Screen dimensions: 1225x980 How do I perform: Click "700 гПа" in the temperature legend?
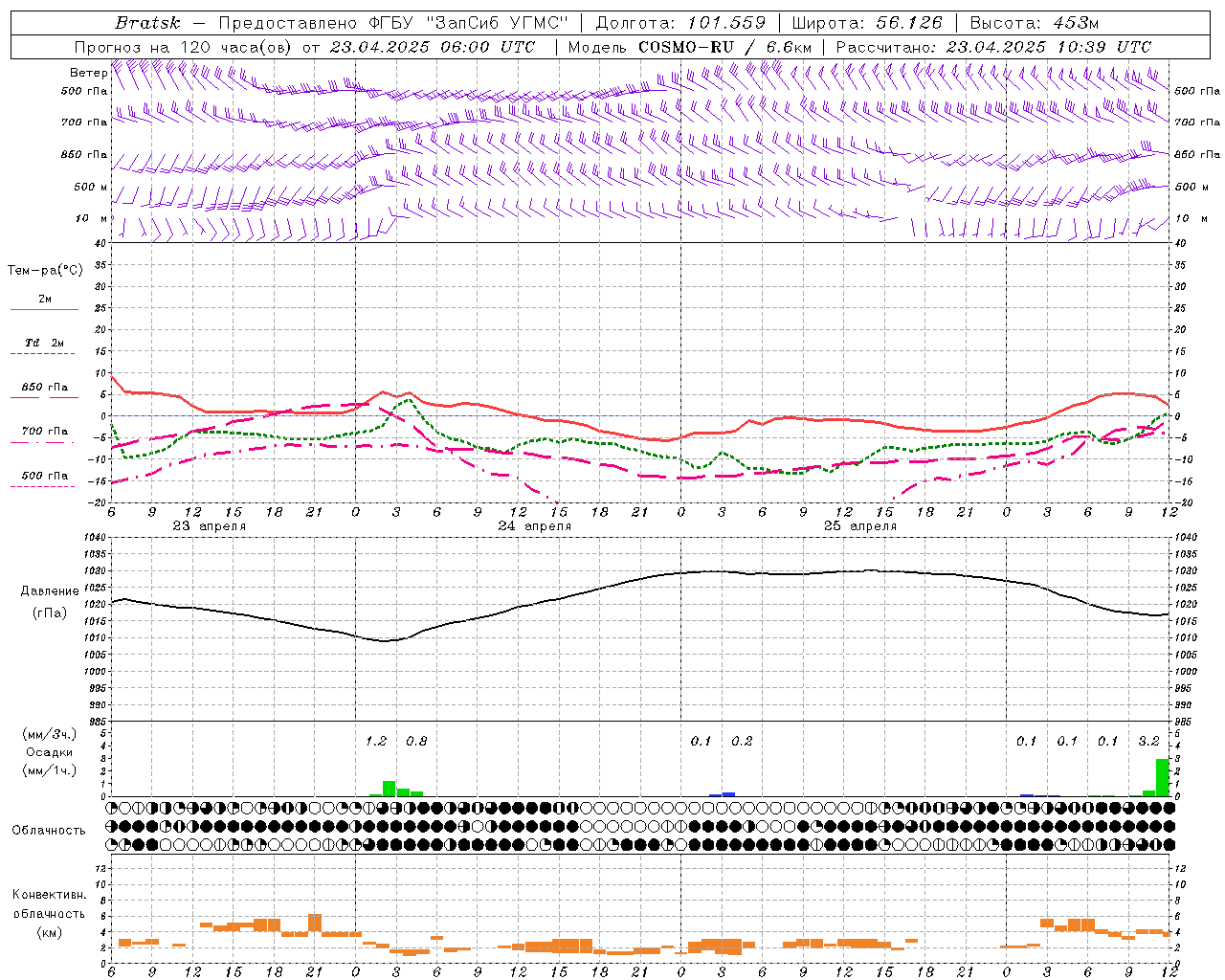[45, 432]
